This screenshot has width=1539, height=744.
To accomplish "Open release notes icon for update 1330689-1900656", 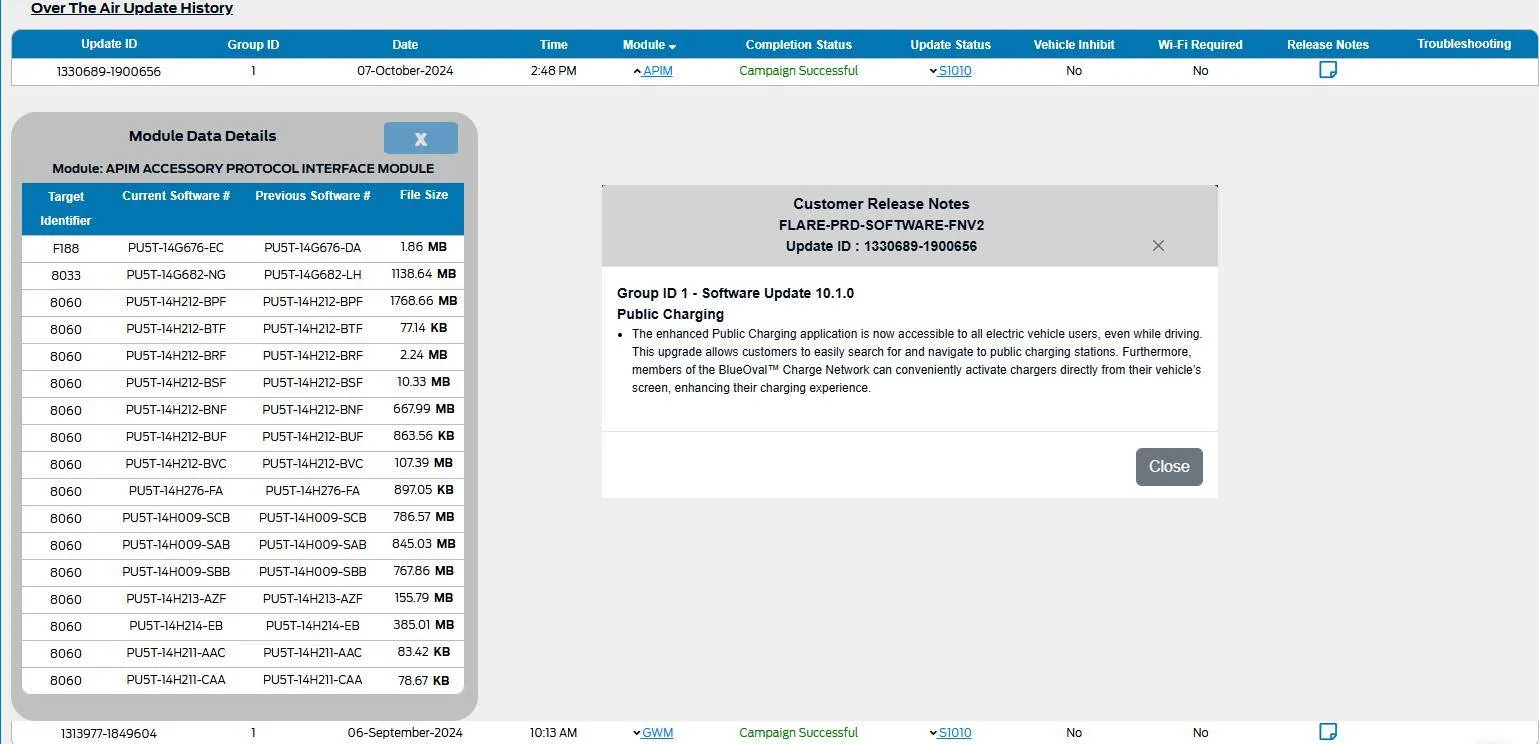I will pos(1328,70).
